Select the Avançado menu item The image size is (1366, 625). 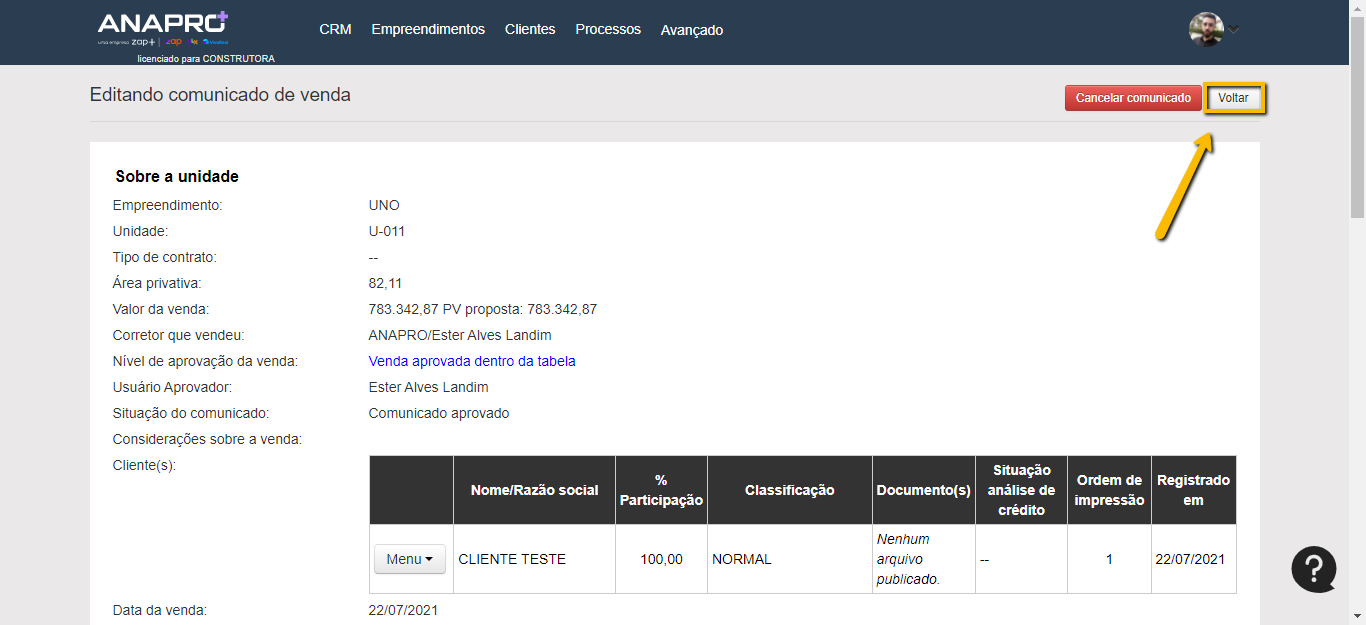691,30
